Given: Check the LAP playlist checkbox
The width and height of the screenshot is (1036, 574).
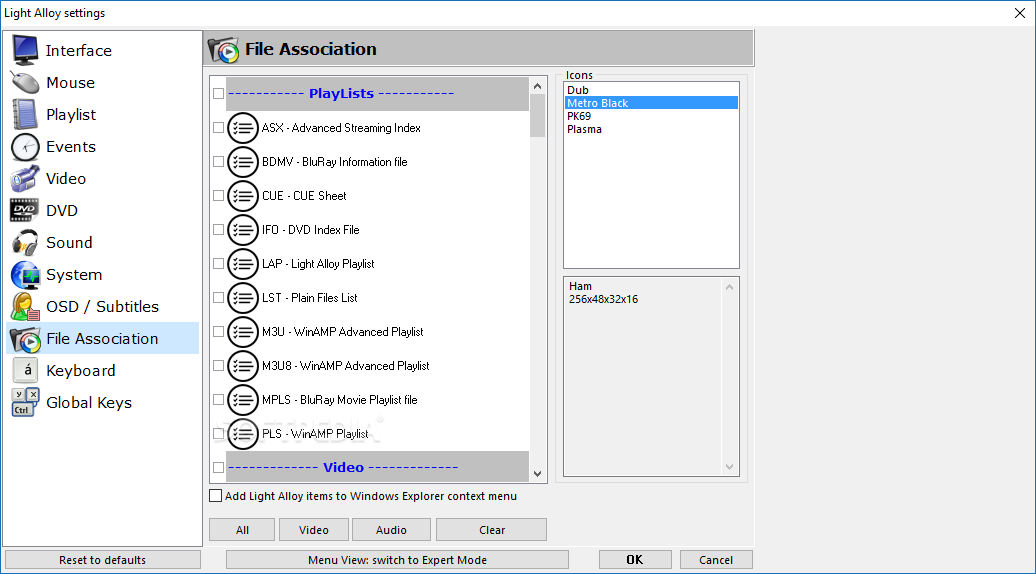Looking at the screenshot, I should click(x=218, y=264).
